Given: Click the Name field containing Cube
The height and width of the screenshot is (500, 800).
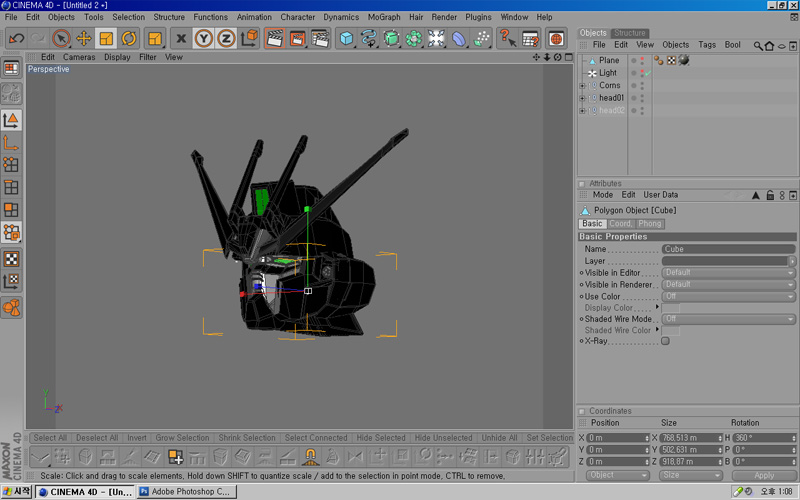Looking at the screenshot, I should click(x=729, y=249).
